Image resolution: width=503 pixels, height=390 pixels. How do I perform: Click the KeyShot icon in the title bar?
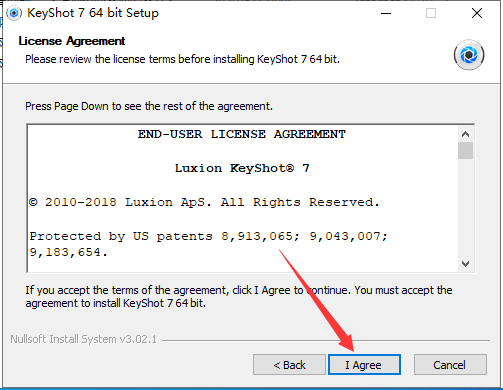(x=14, y=13)
